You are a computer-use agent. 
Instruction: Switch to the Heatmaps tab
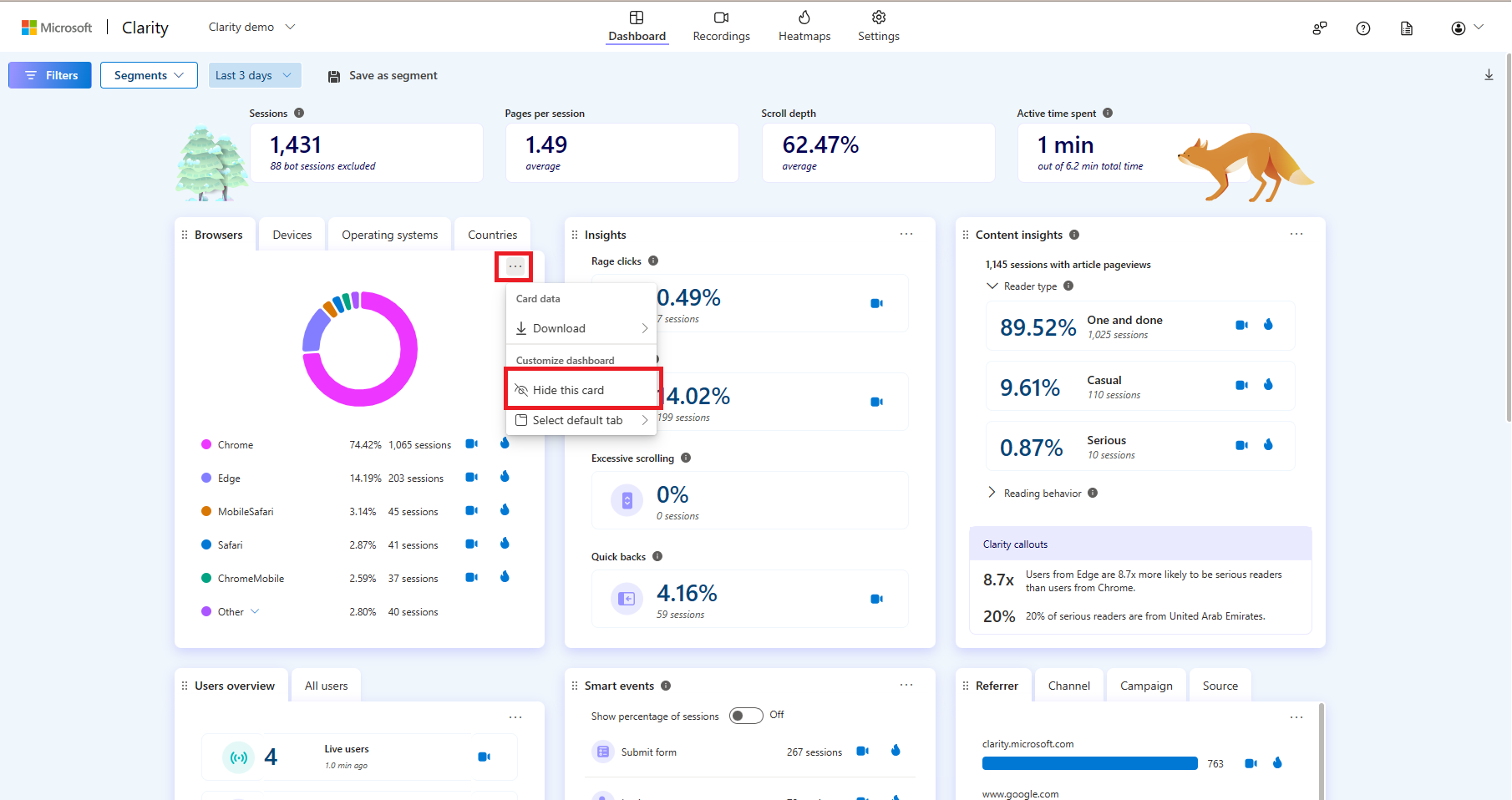(x=804, y=26)
